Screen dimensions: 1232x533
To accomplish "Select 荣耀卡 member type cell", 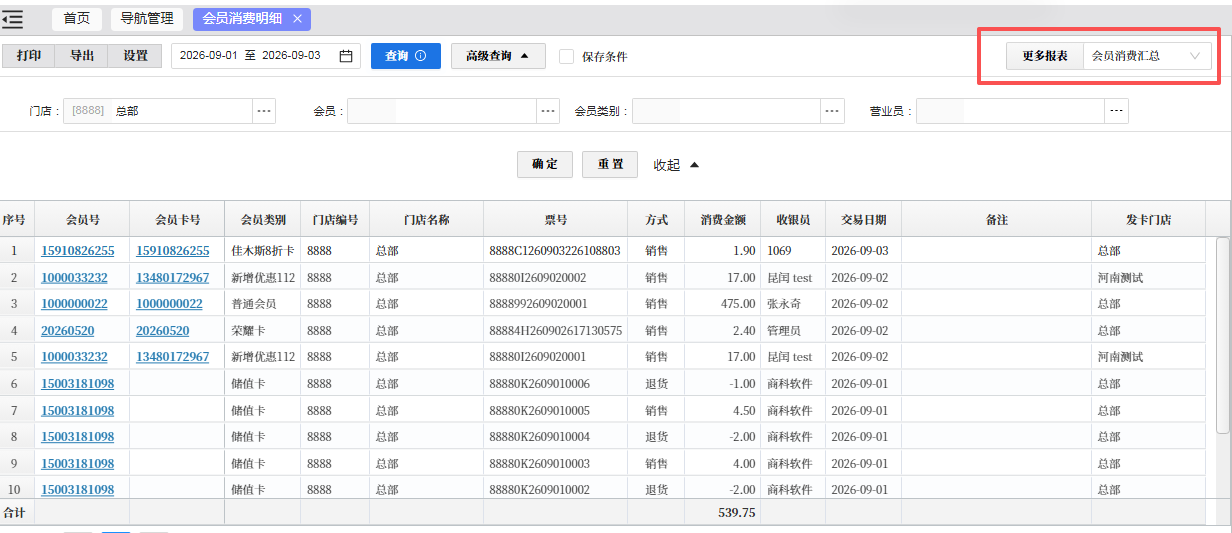I will pos(263,330).
